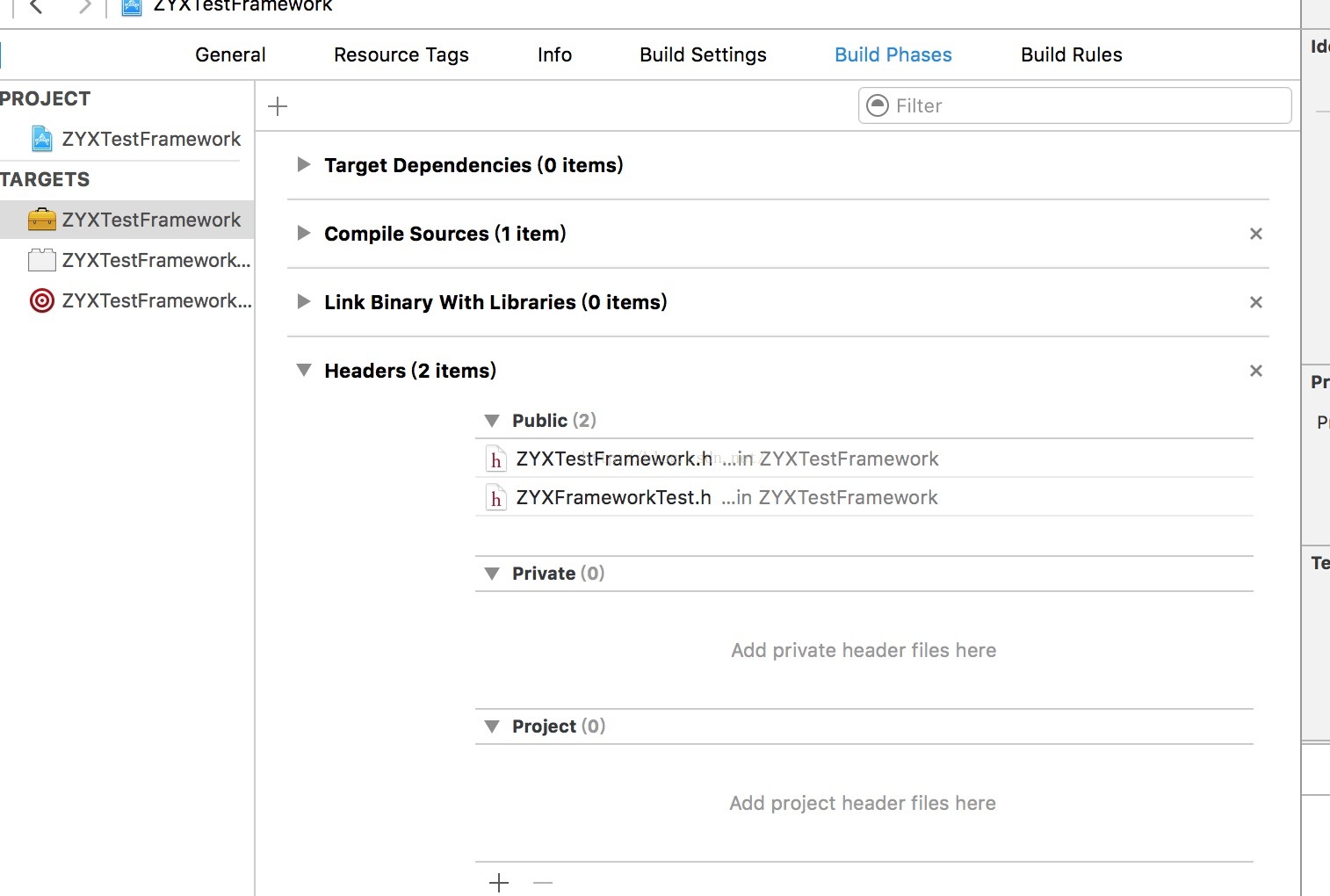Click the header file icon of ZYXTestFramework.h
Viewport: 1330px width, 896px height.
coord(496,459)
